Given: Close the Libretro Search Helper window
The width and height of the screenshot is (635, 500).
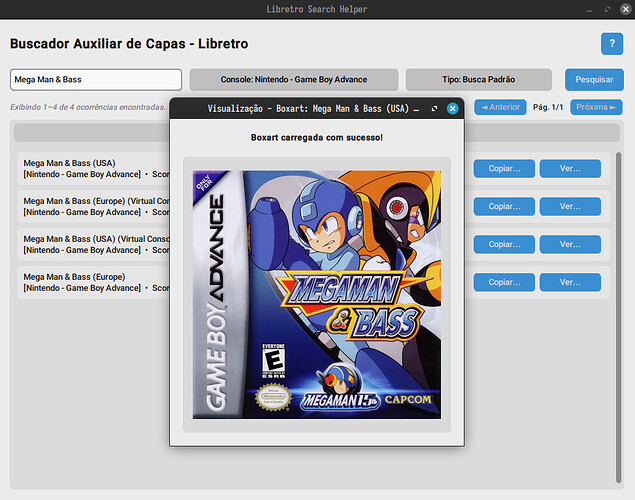Looking at the screenshot, I should (625, 9).
